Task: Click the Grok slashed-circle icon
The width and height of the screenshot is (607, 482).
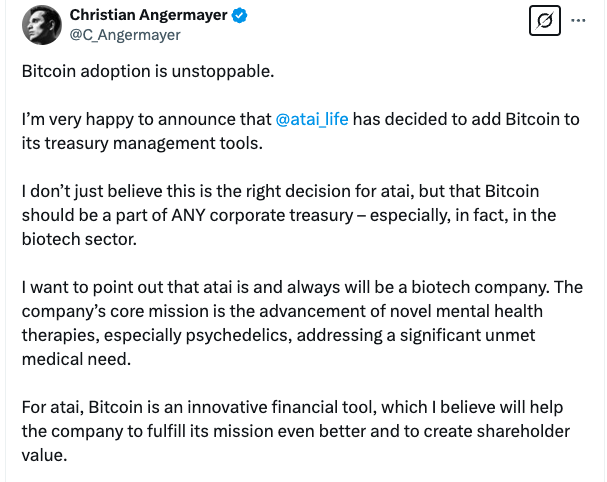Action: [x=545, y=22]
